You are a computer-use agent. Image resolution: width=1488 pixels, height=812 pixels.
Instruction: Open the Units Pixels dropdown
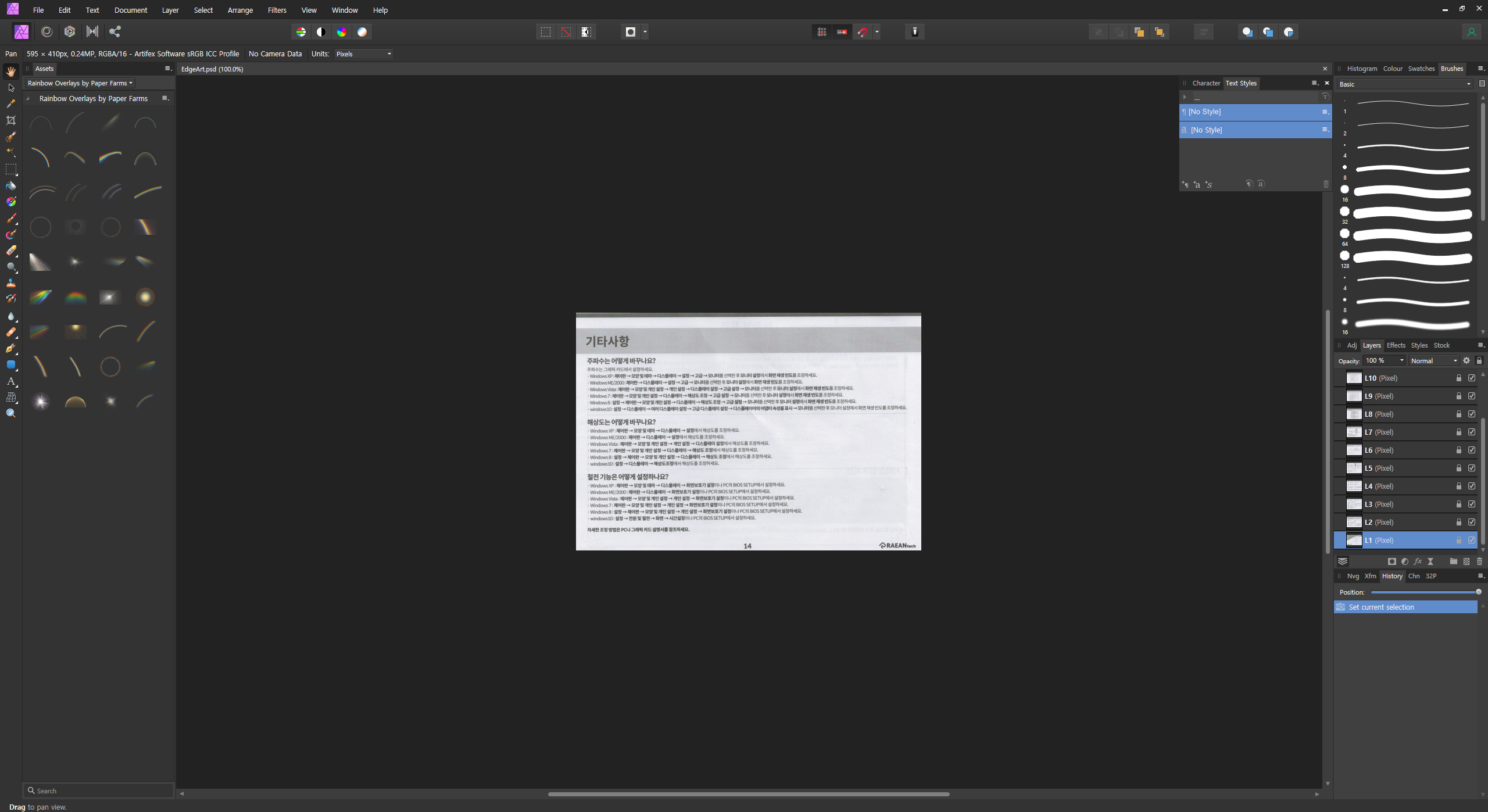[363, 54]
